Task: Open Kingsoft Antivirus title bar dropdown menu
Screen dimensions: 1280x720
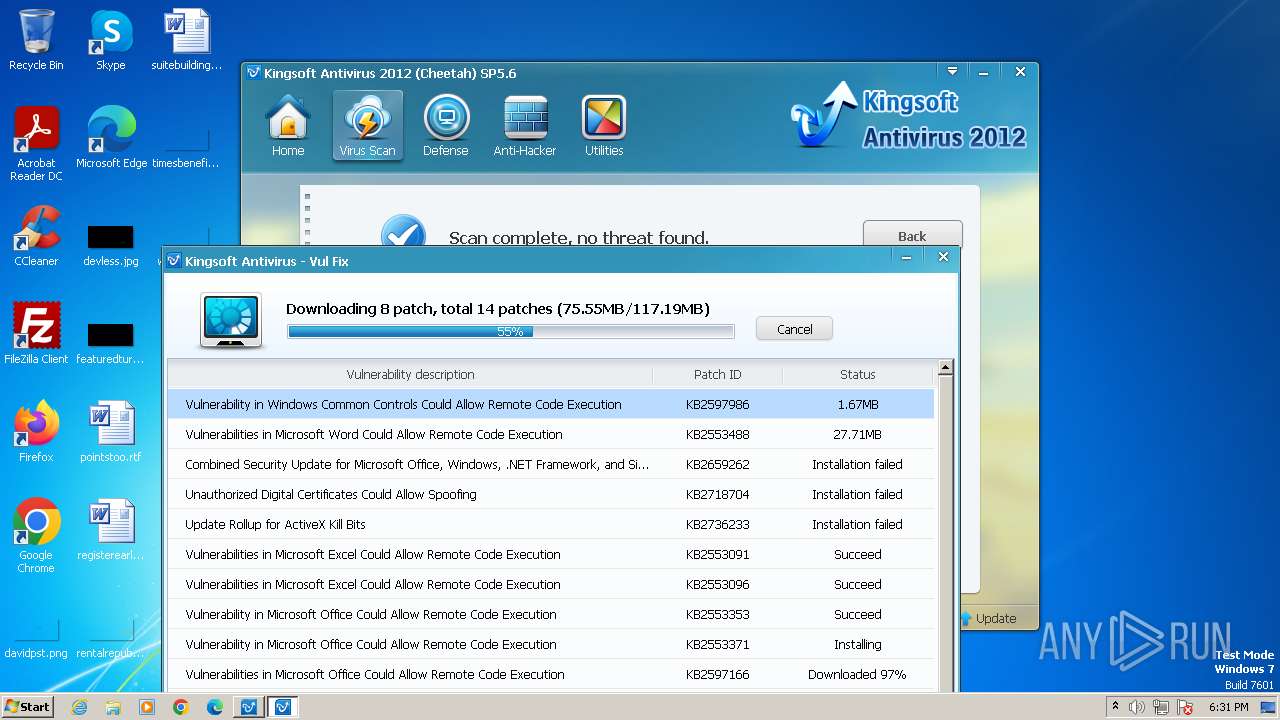Action: tap(953, 72)
